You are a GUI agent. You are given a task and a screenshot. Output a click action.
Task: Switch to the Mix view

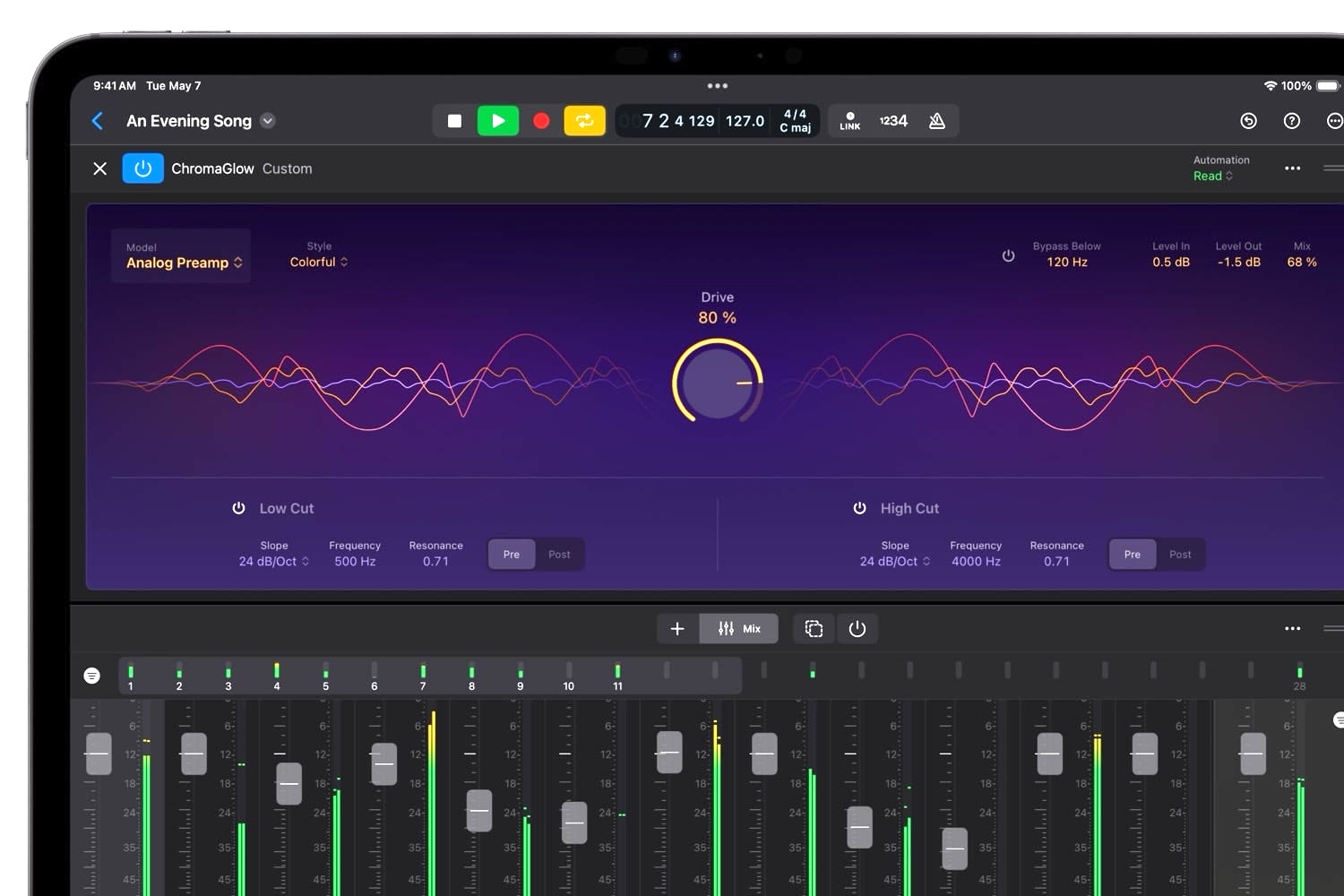point(739,629)
